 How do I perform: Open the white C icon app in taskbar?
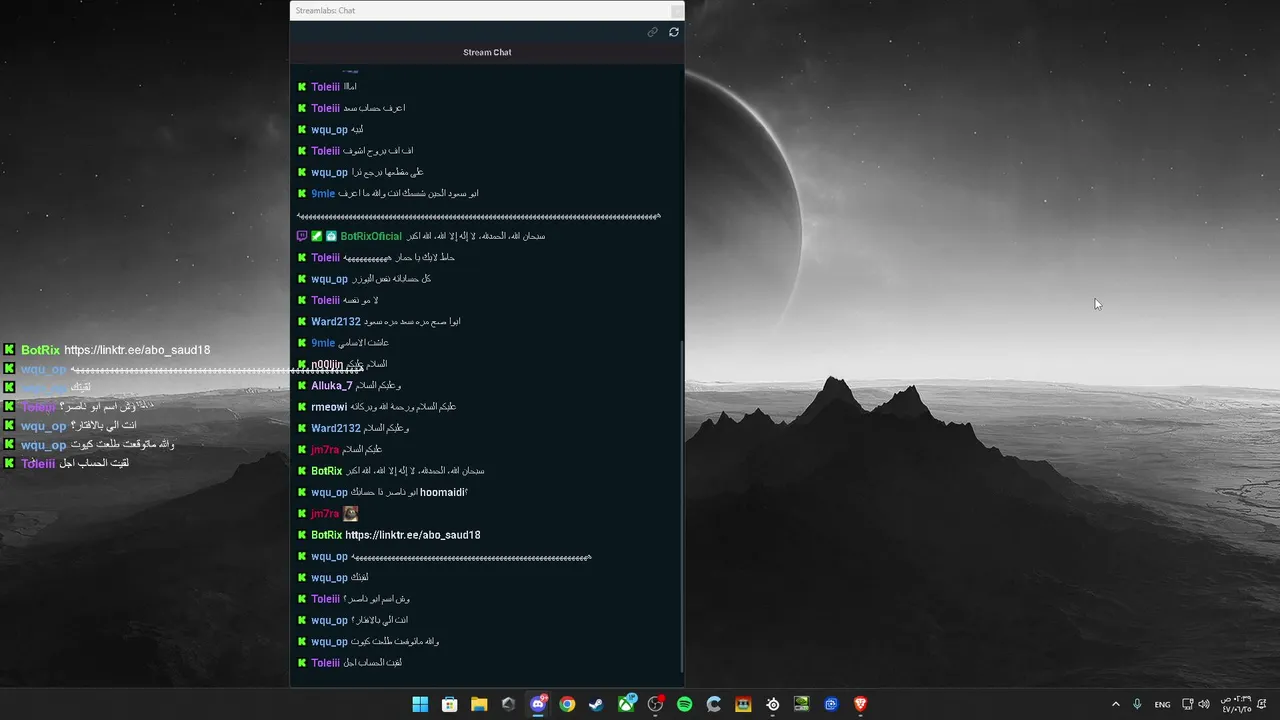(x=714, y=704)
